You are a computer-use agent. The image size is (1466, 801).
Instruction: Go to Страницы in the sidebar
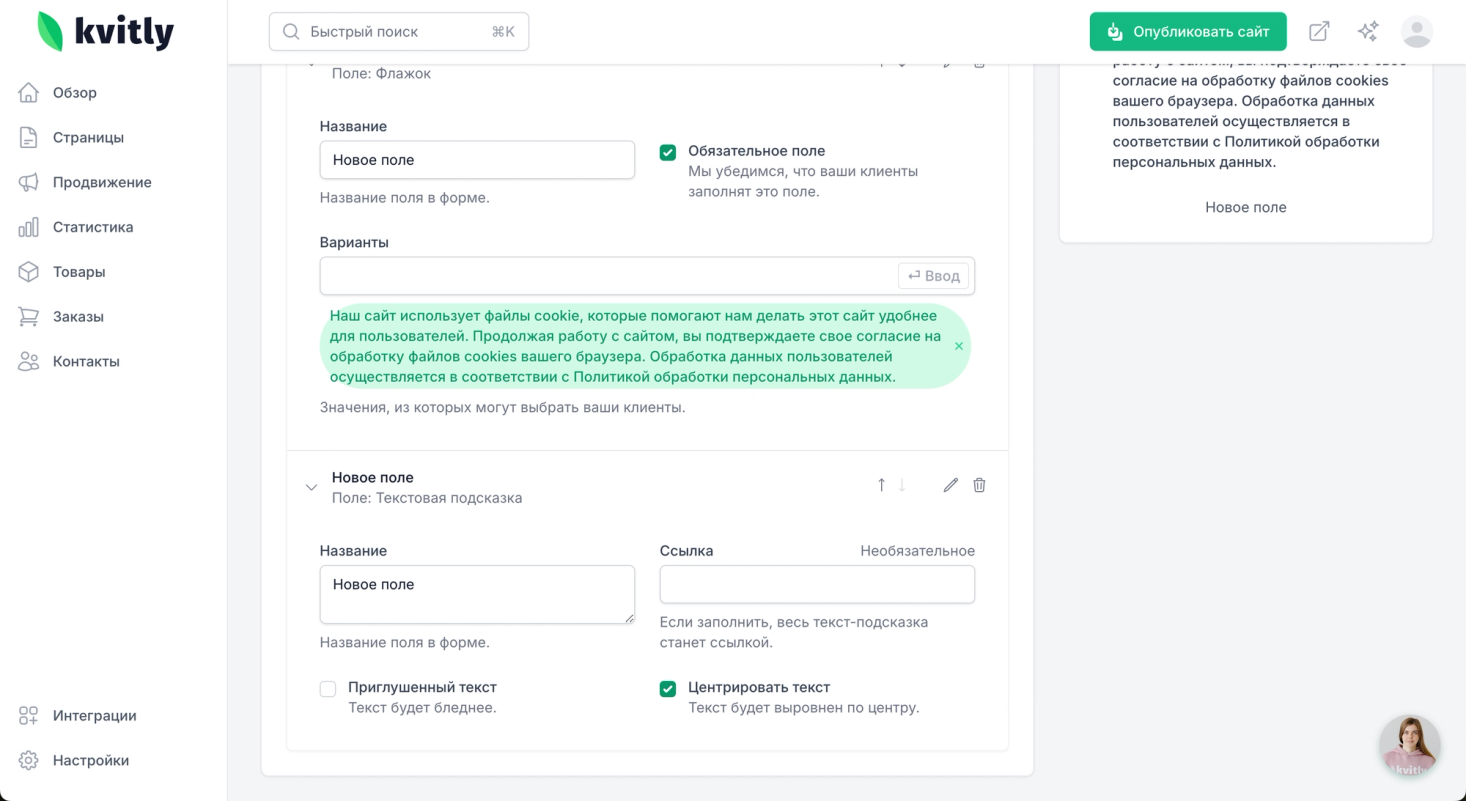pyautogui.click(x=88, y=138)
